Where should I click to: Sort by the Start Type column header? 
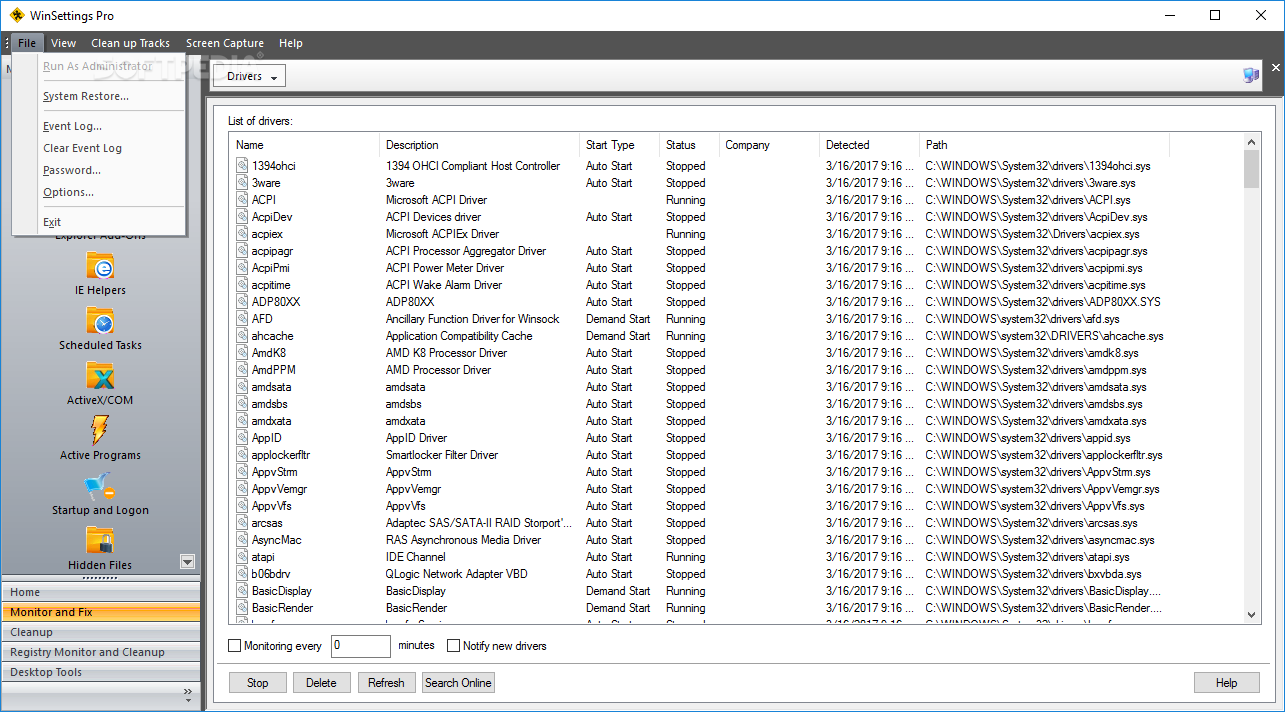(619, 145)
